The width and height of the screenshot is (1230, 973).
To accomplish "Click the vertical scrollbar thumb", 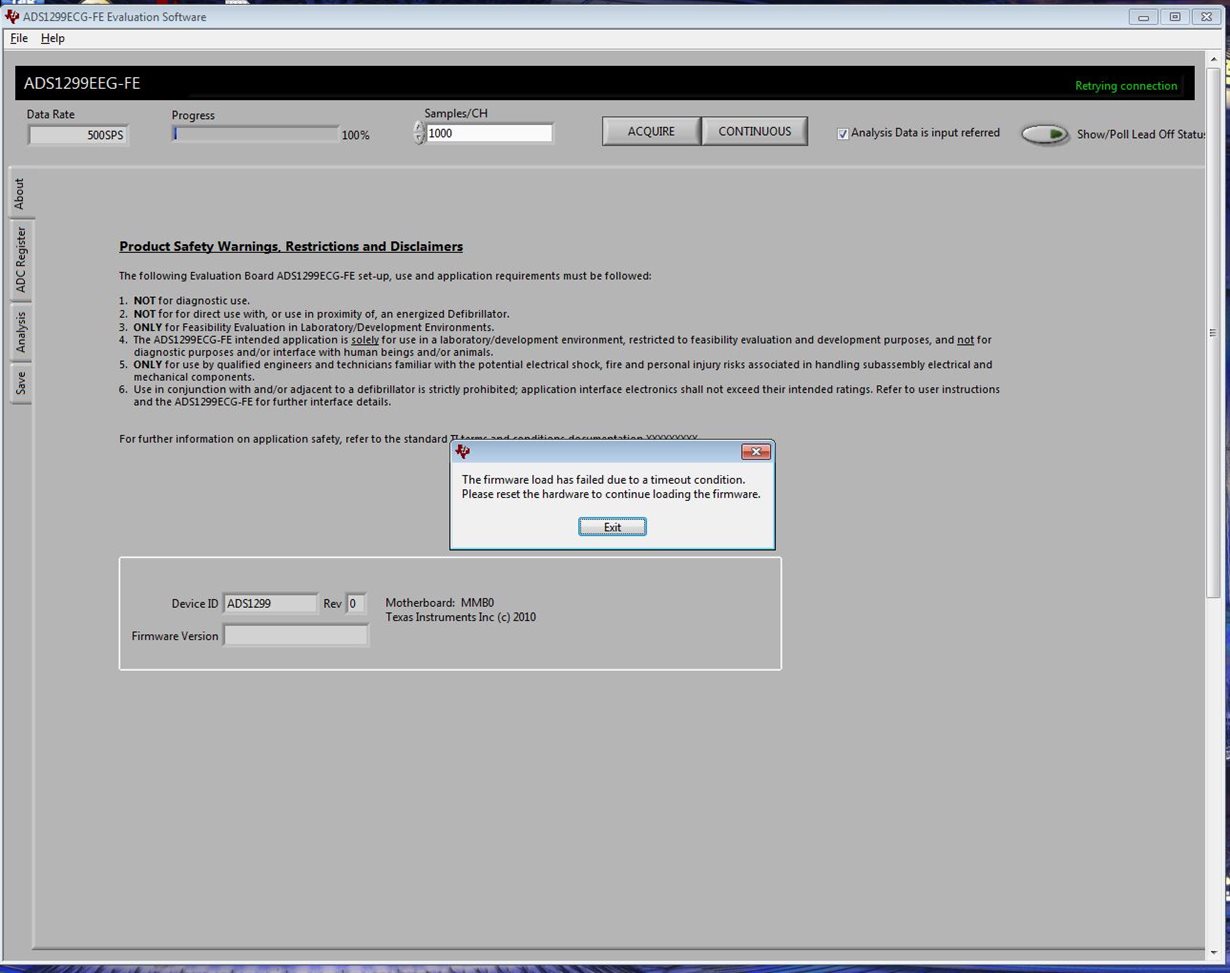I will [1214, 333].
